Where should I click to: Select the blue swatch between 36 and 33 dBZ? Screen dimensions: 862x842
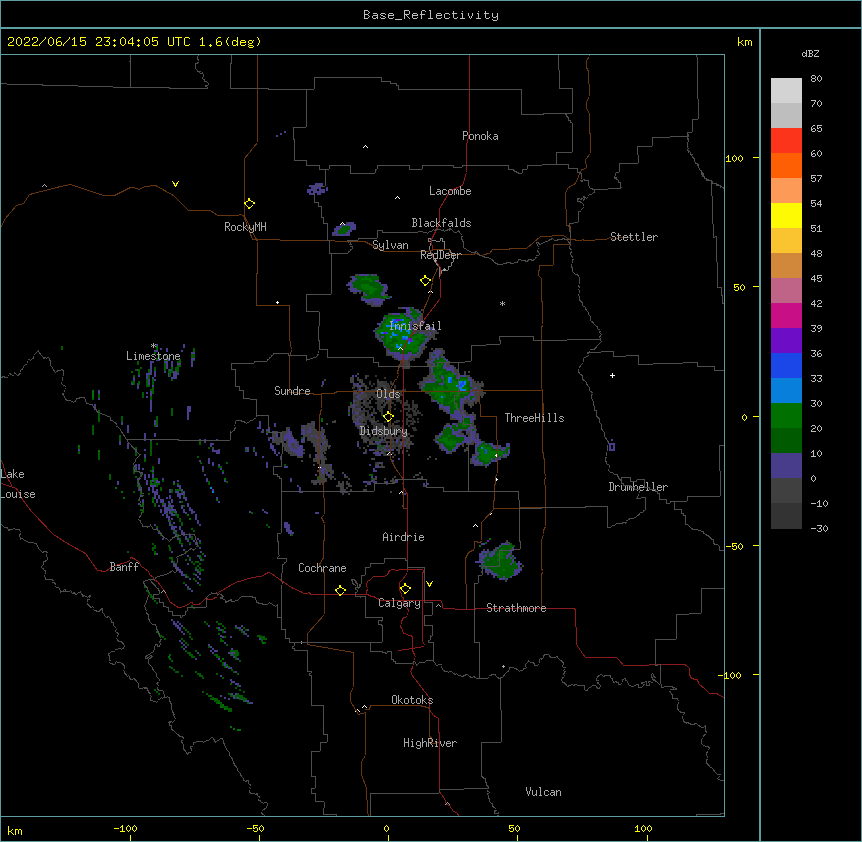click(786, 366)
